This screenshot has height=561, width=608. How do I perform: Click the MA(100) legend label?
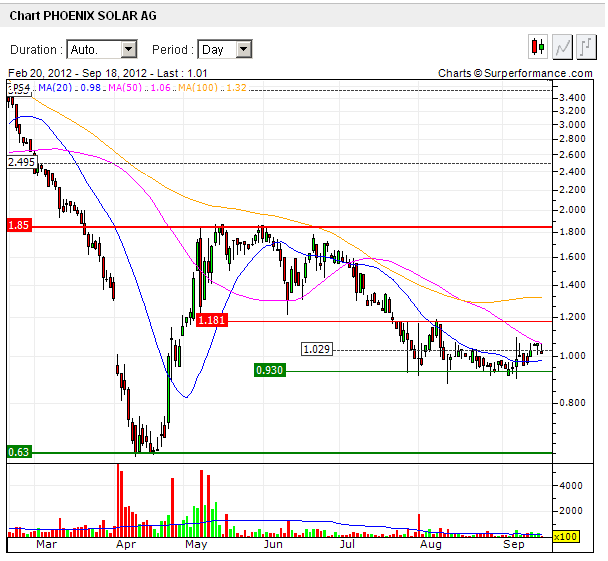click(x=200, y=89)
